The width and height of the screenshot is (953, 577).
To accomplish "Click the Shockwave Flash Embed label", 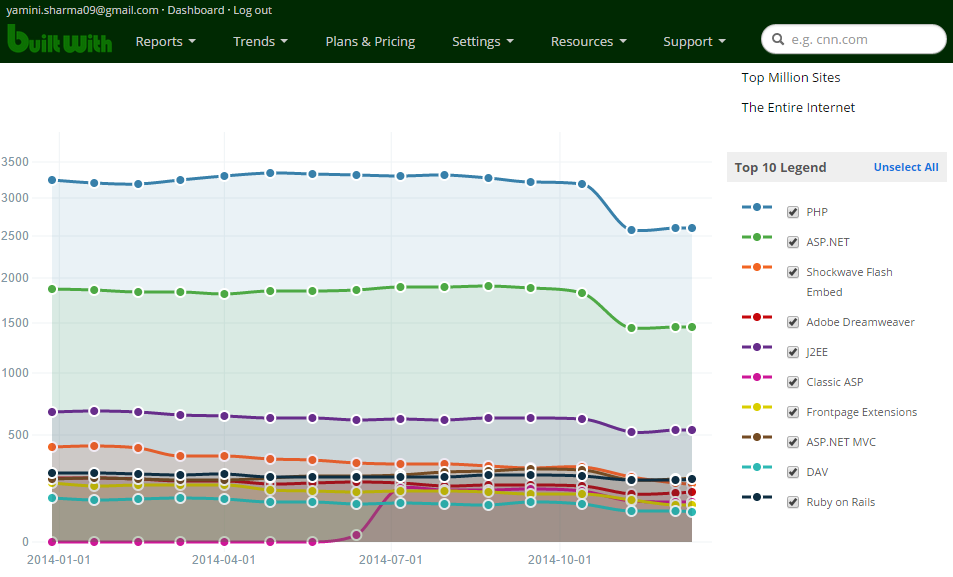I will (849, 282).
